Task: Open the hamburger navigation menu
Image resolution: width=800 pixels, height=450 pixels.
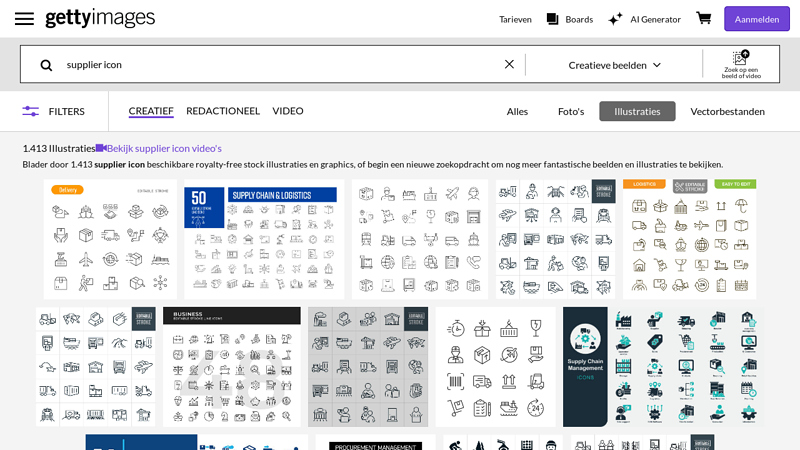Action: [24, 19]
